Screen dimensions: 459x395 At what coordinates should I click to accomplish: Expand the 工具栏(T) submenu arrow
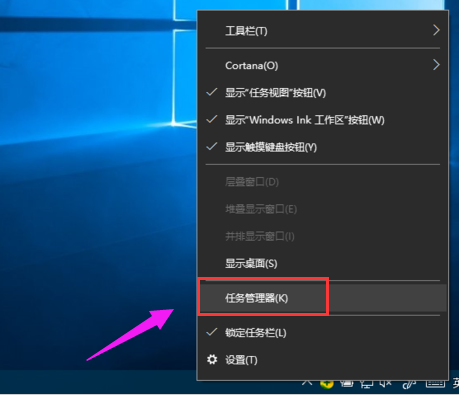436,30
